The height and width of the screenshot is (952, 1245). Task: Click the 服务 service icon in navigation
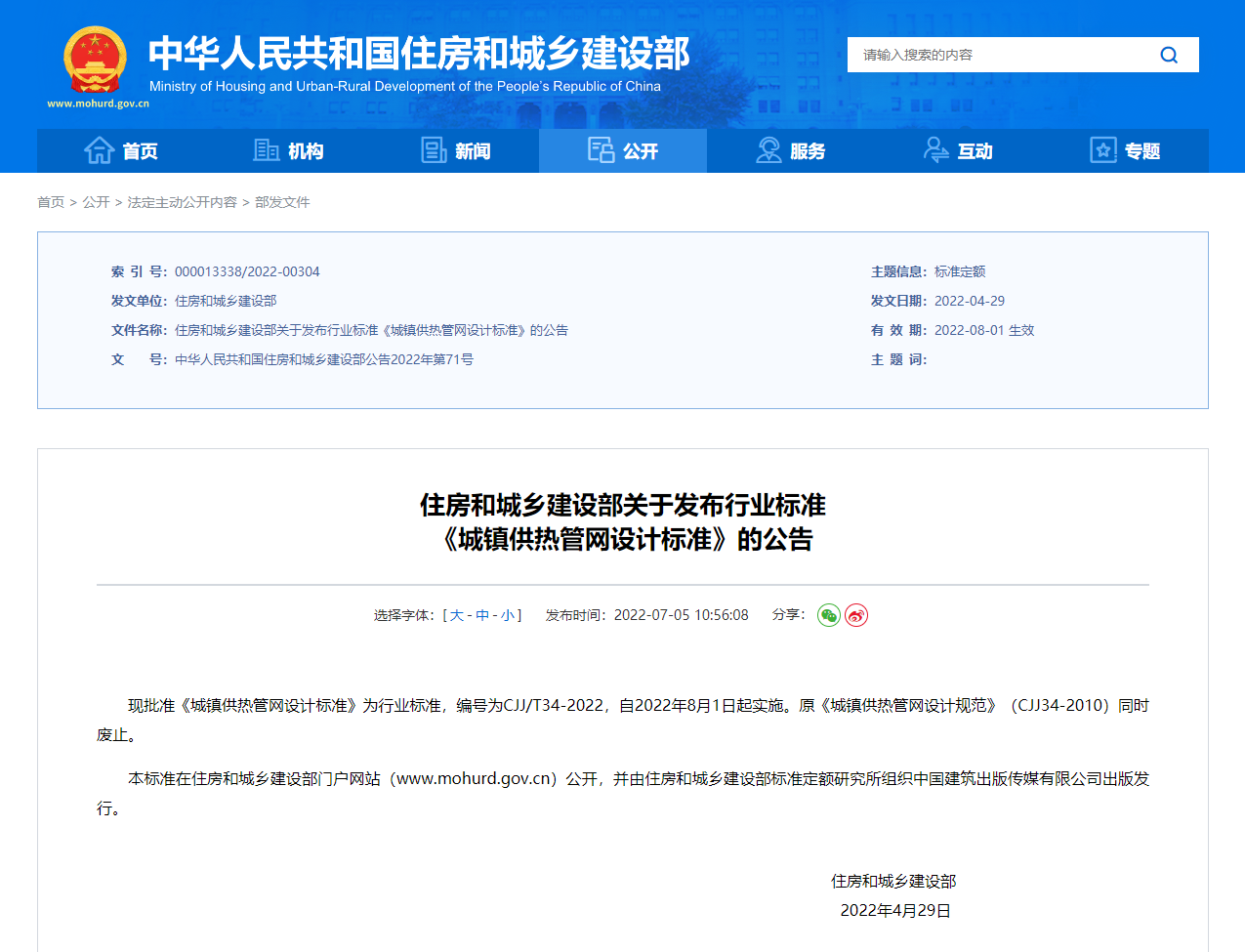click(768, 150)
